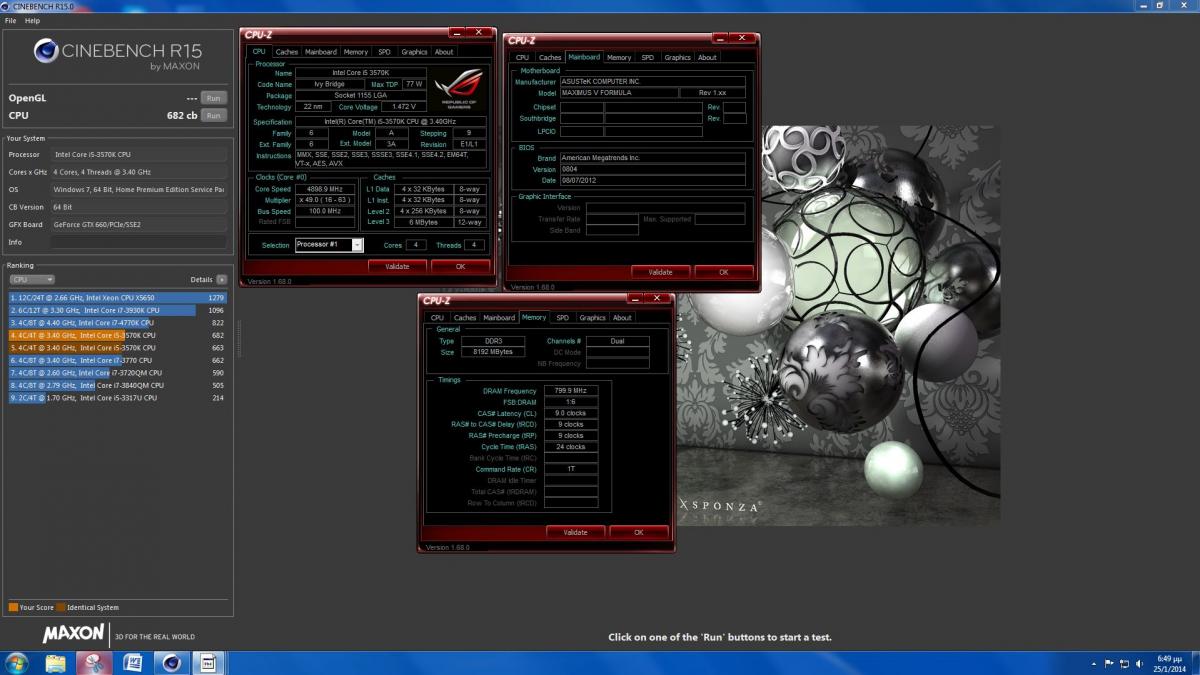Open Caches tab in CPU-Z processor window
Image resolution: width=1200 pixels, height=675 pixels.
(x=287, y=52)
